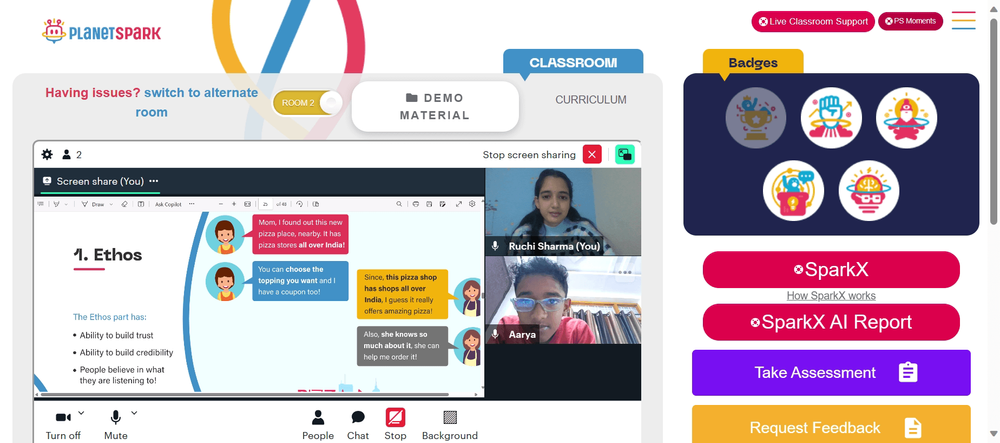
Task: Launch SparkX
Action: pos(831,270)
